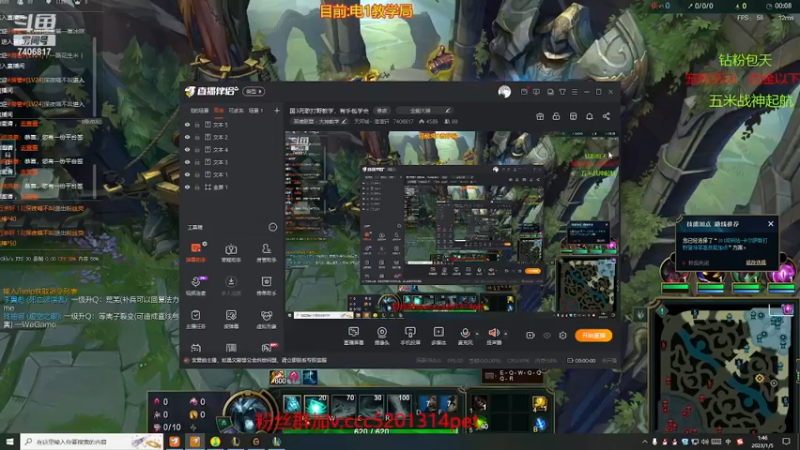The width and height of the screenshot is (800, 450).
Task: Hide the 文本 4 layer with its eye icon
Action: (x=187, y=149)
